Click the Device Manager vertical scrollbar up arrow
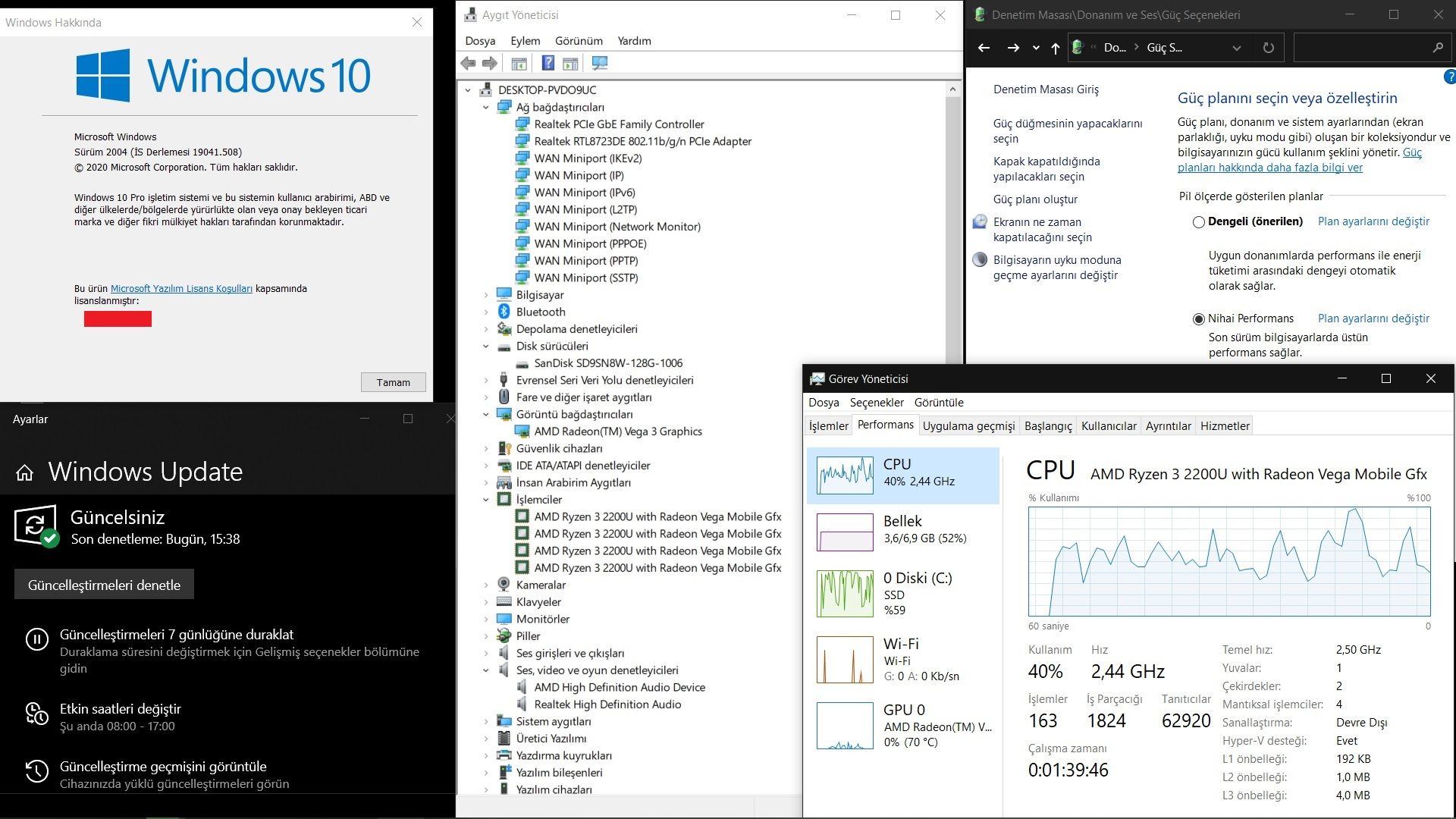 [x=952, y=89]
